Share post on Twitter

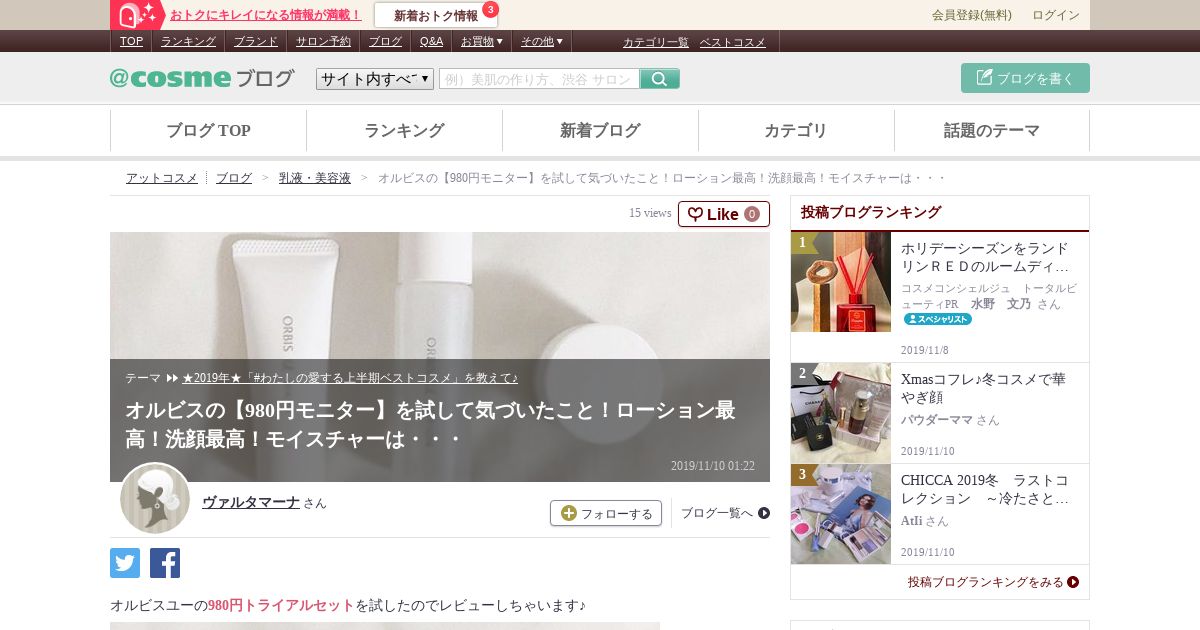tap(125, 563)
